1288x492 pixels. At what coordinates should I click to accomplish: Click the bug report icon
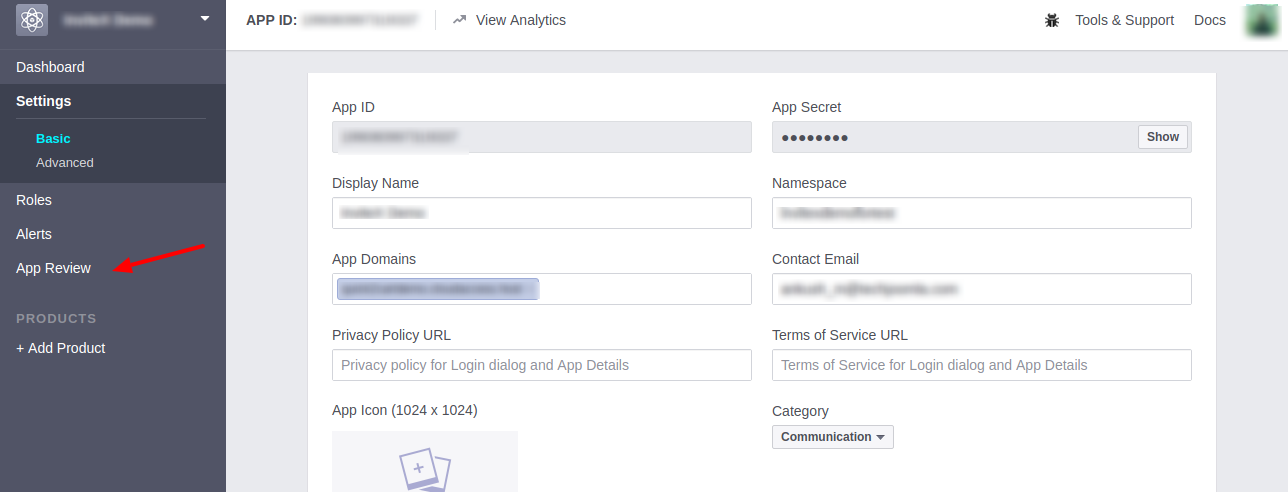point(1052,20)
